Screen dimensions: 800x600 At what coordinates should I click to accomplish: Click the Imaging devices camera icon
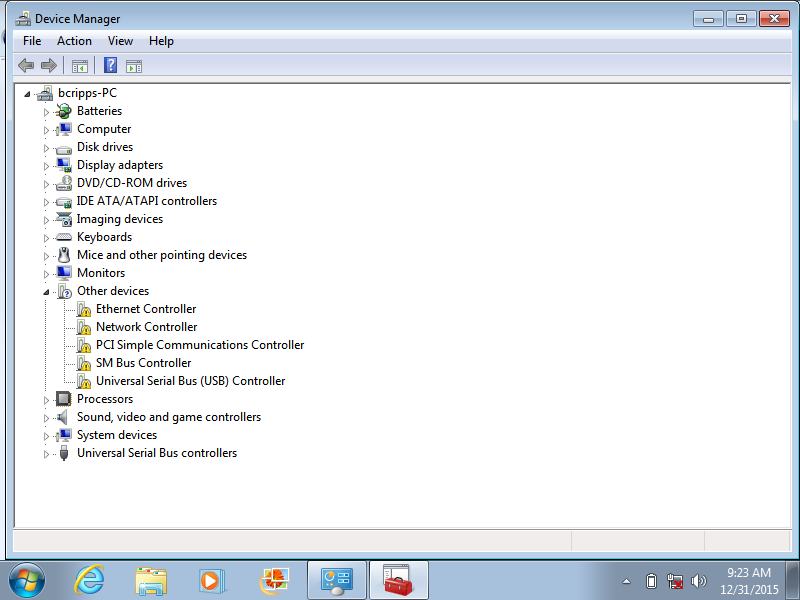[64, 219]
